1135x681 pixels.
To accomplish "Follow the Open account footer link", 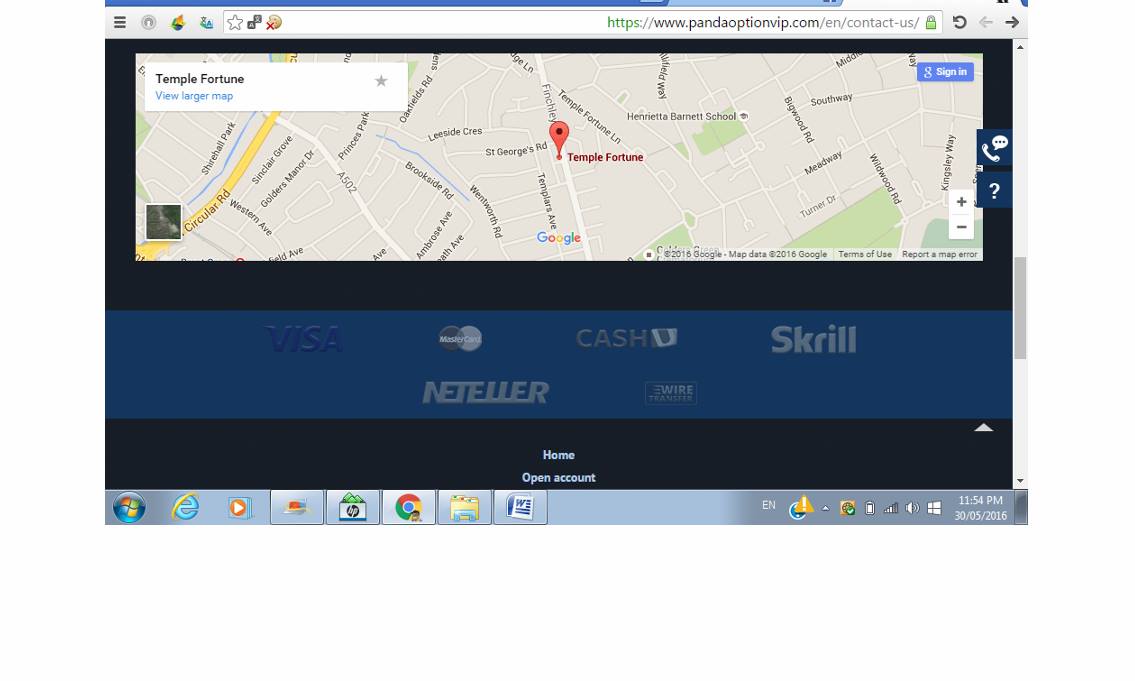I will click(x=558, y=478).
